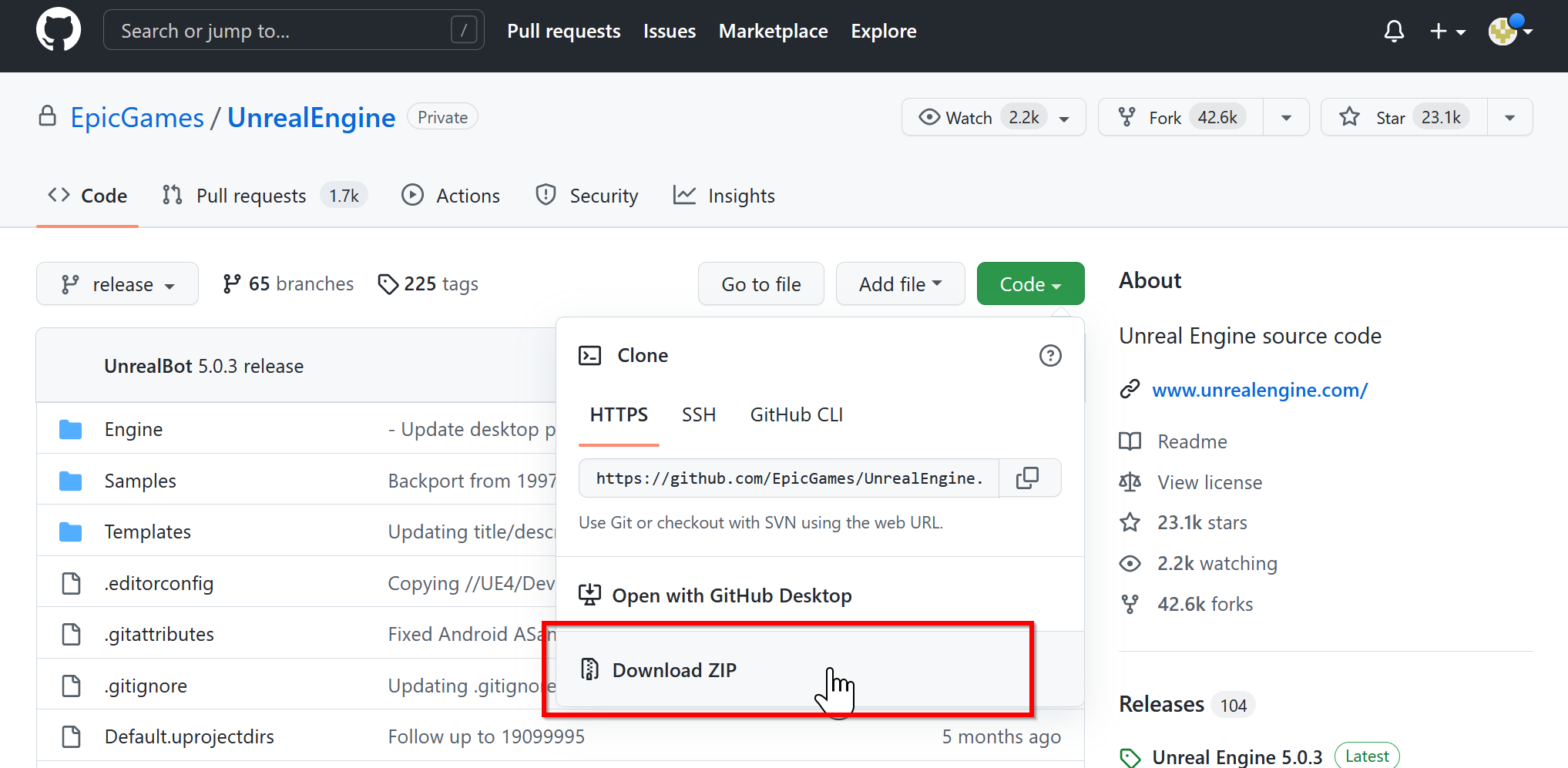Expand the Fork dropdown arrow
Screen dimensions: 1568x768
pos(1286,118)
